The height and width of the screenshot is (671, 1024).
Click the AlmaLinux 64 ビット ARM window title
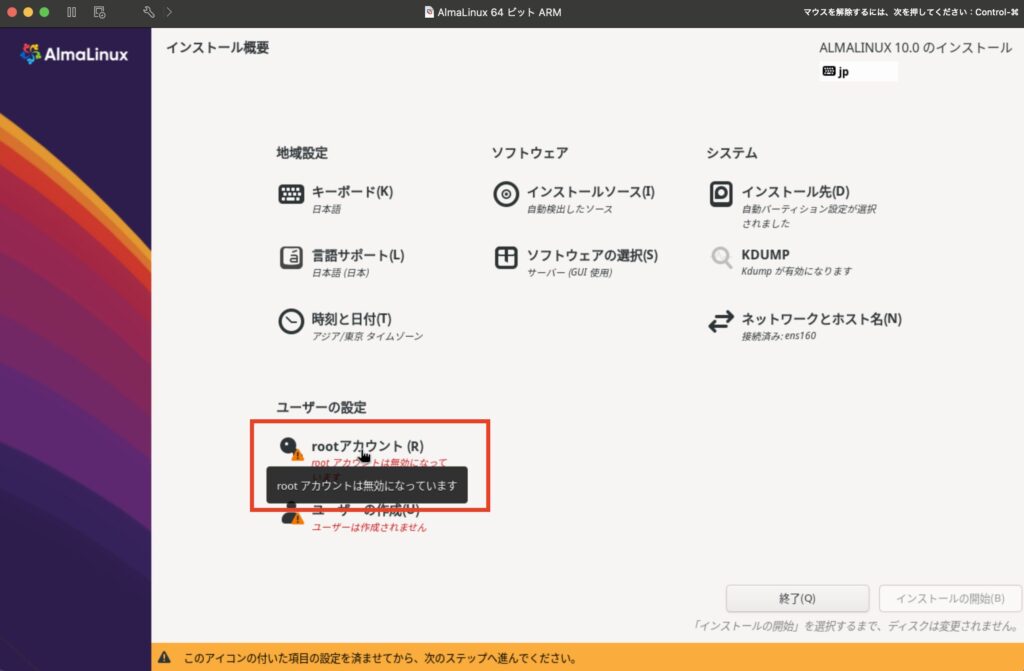[x=499, y=12]
